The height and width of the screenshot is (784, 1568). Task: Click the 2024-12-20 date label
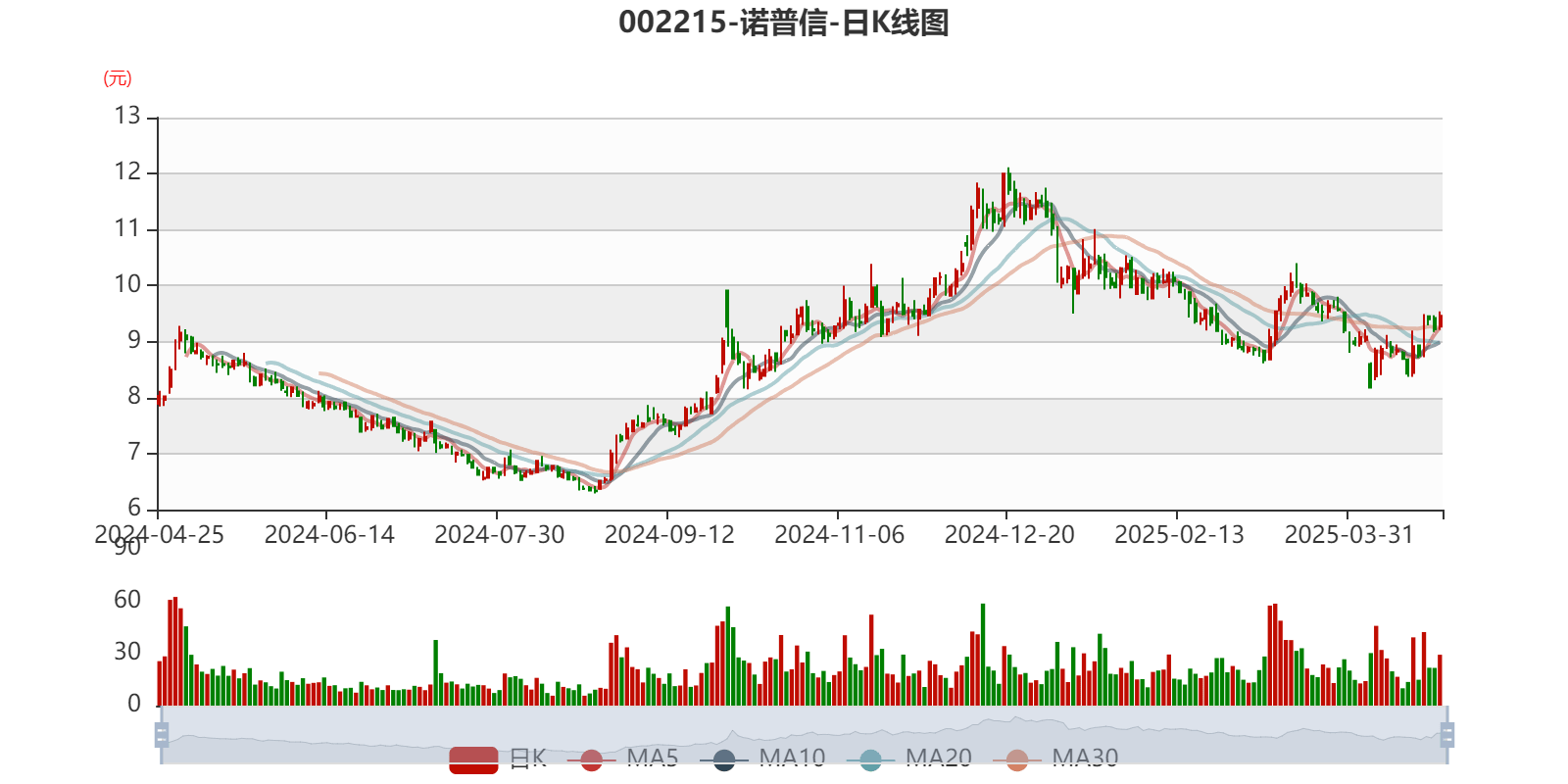[x=1009, y=535]
